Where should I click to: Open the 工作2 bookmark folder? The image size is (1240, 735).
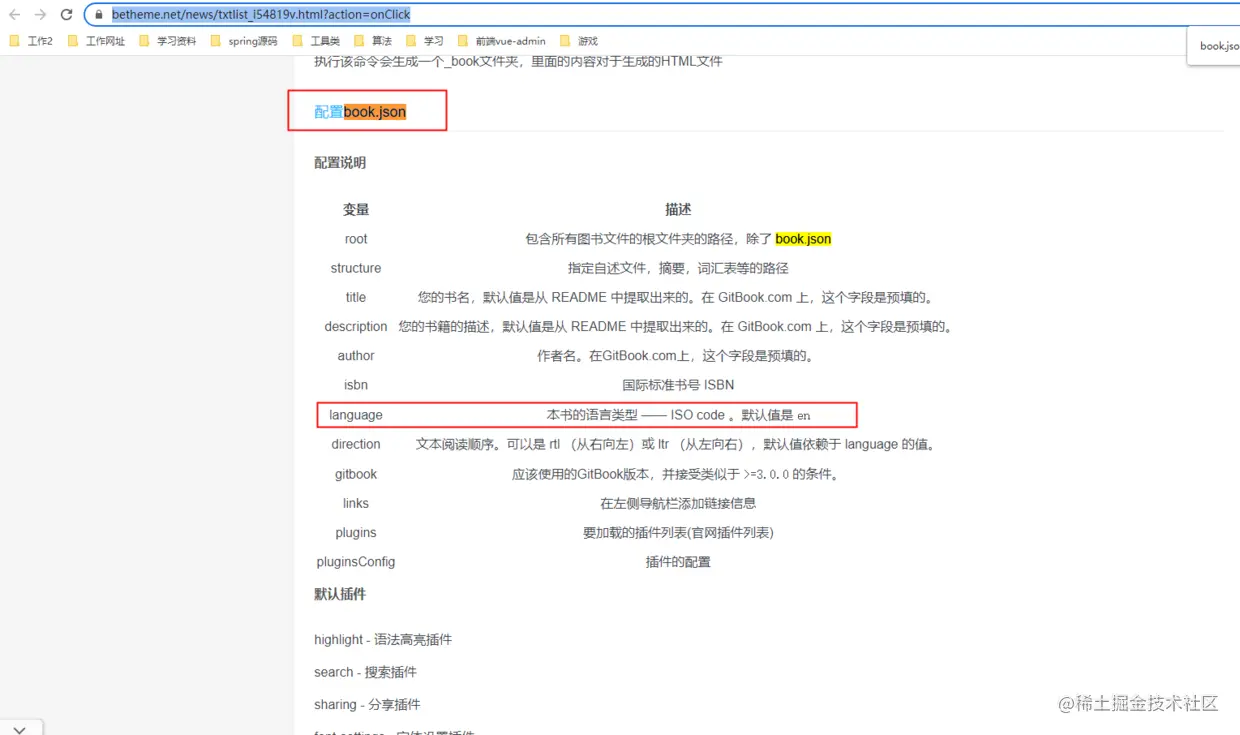pos(31,41)
